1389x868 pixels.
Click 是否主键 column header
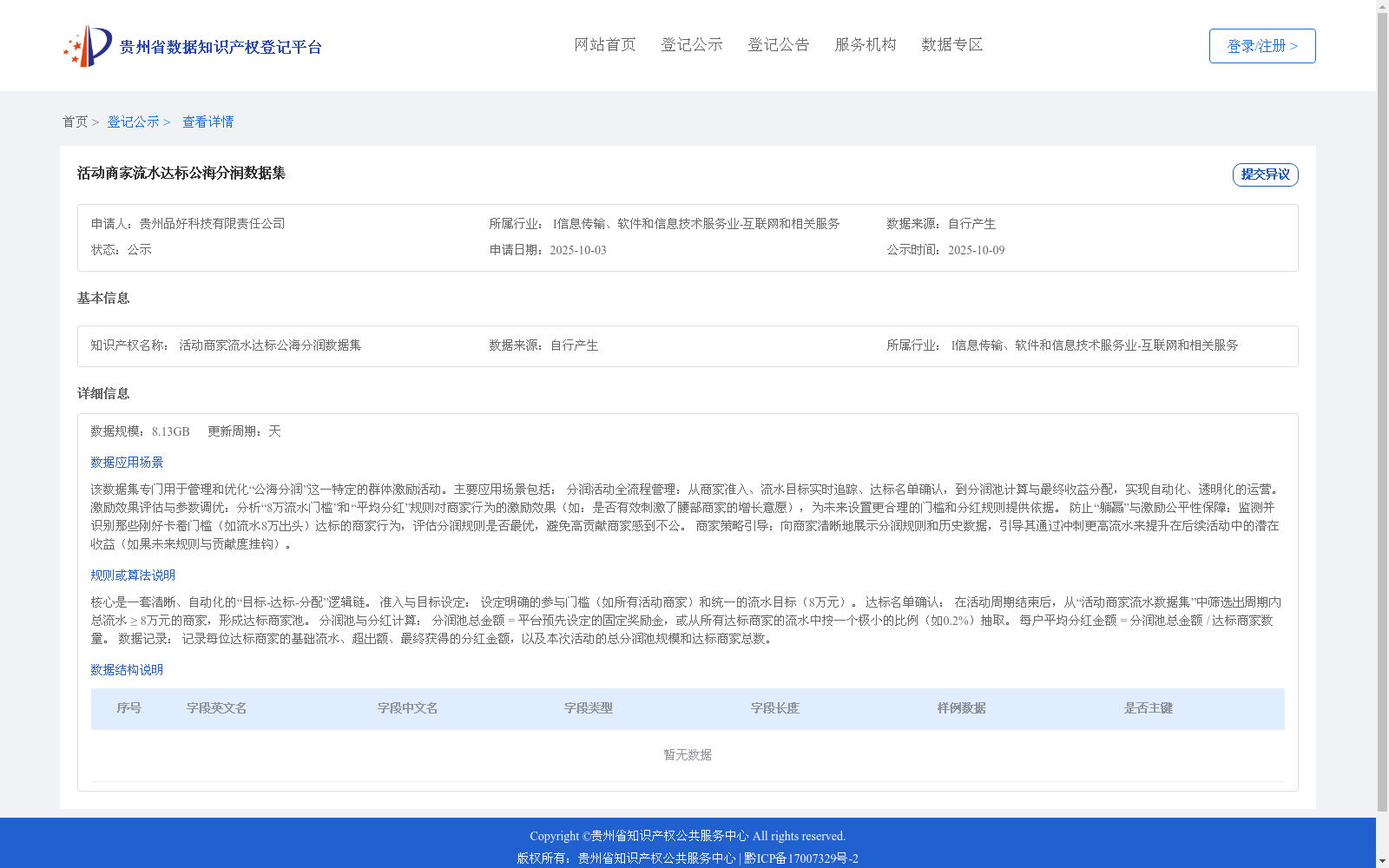click(x=1148, y=708)
